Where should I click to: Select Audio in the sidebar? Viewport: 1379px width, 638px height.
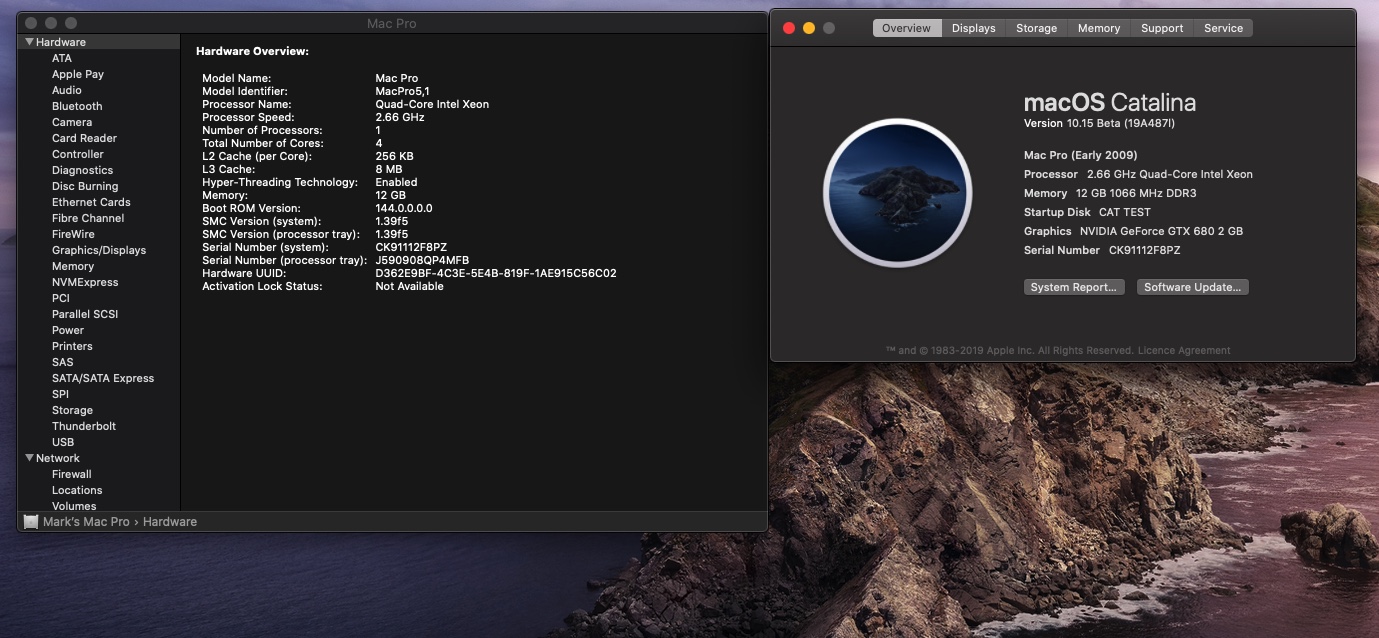[67, 90]
